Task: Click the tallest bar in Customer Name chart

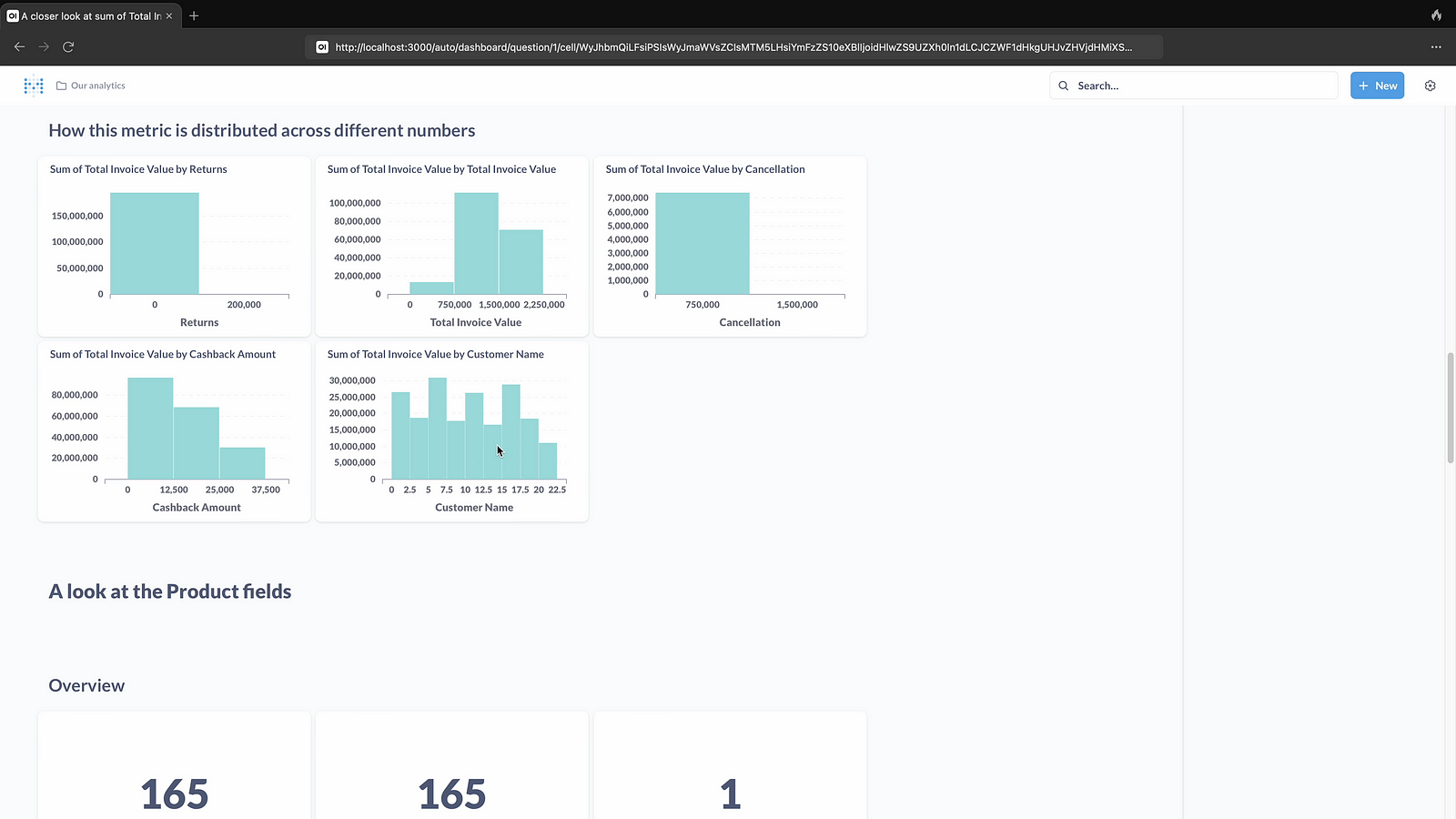Action: point(438,428)
